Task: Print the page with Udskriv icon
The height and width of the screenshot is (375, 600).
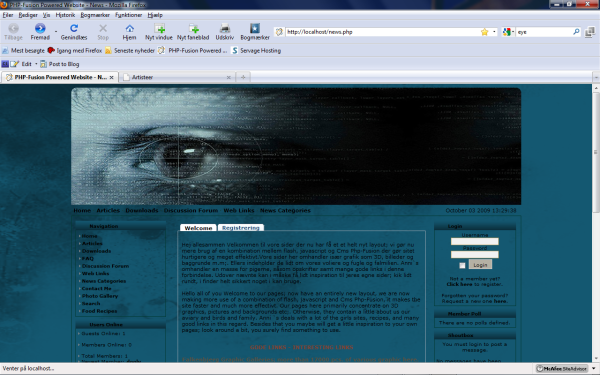Action: tap(225, 28)
